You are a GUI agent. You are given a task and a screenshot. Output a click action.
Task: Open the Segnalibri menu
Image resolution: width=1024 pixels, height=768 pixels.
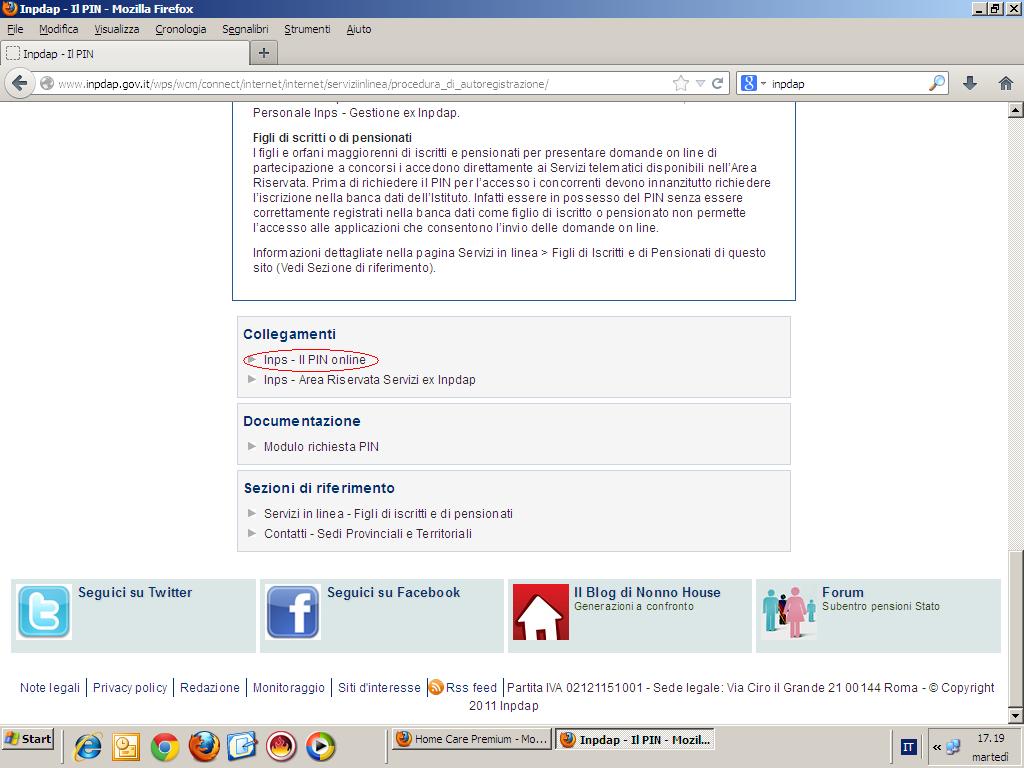pyautogui.click(x=245, y=29)
